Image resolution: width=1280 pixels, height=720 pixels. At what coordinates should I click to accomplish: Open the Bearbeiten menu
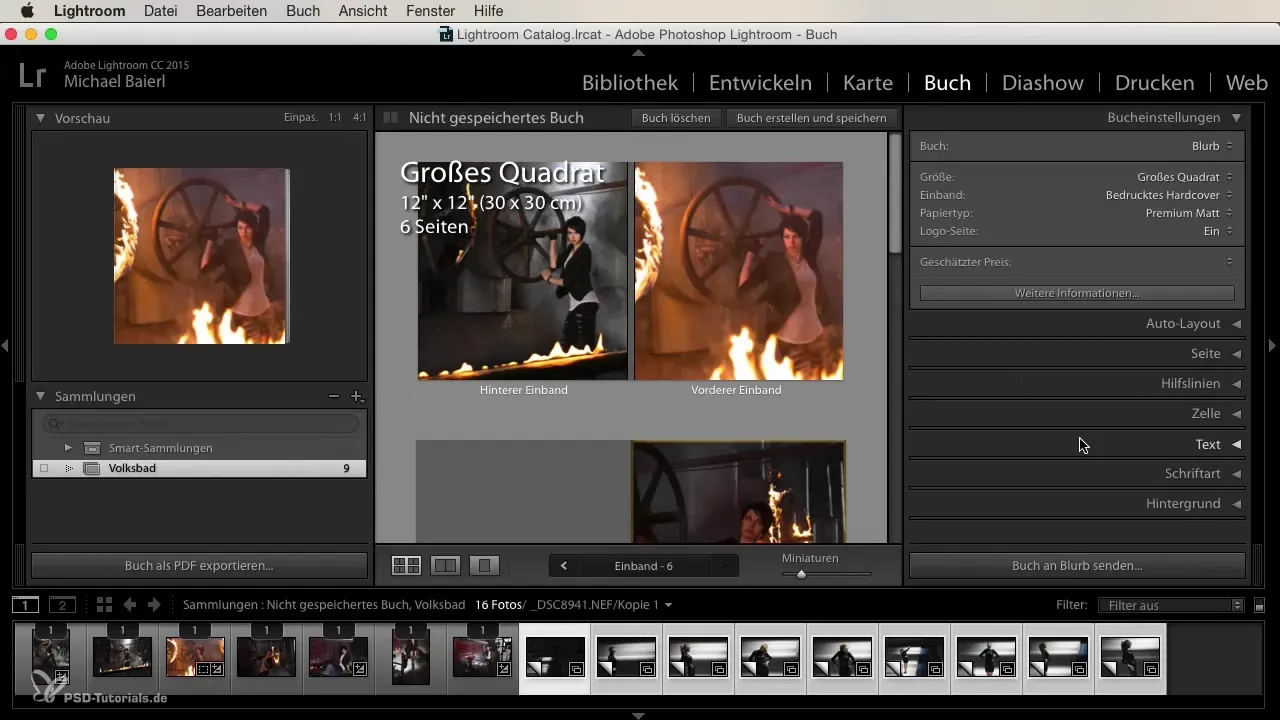(x=232, y=11)
